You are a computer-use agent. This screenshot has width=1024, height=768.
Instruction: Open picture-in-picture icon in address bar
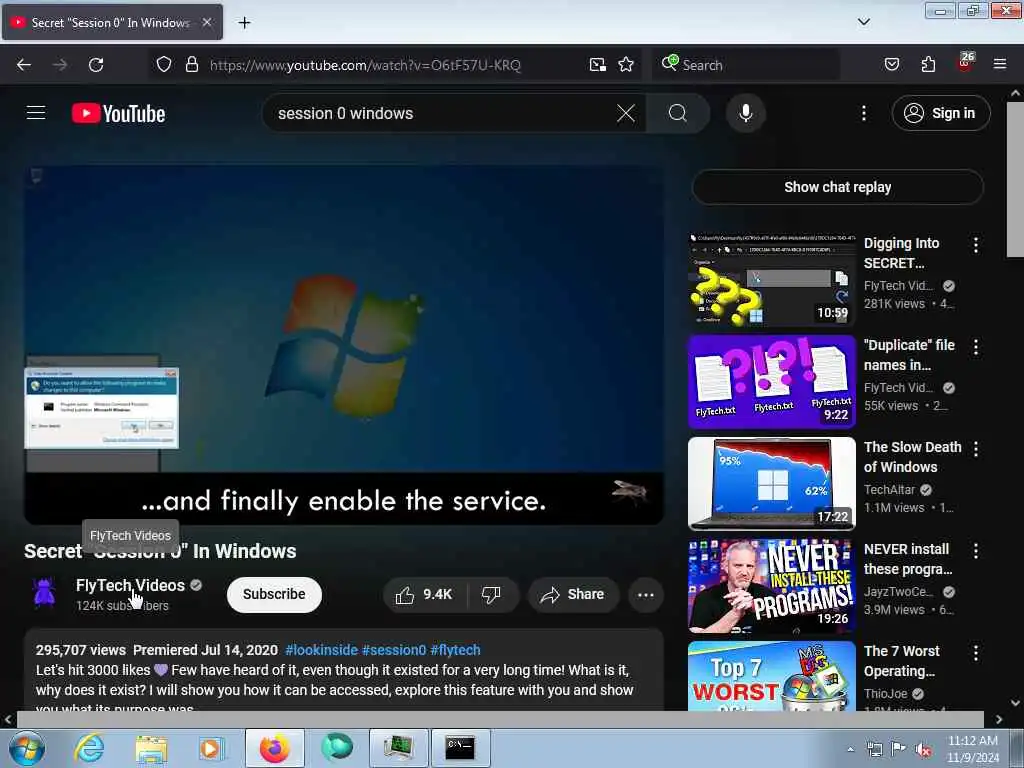(x=598, y=65)
